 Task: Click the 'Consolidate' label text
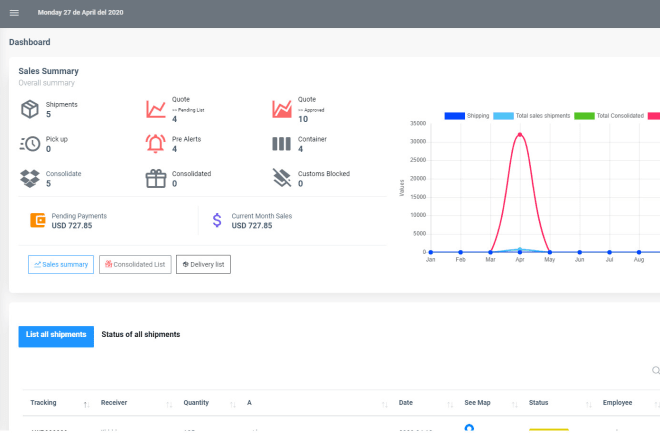[64, 173]
